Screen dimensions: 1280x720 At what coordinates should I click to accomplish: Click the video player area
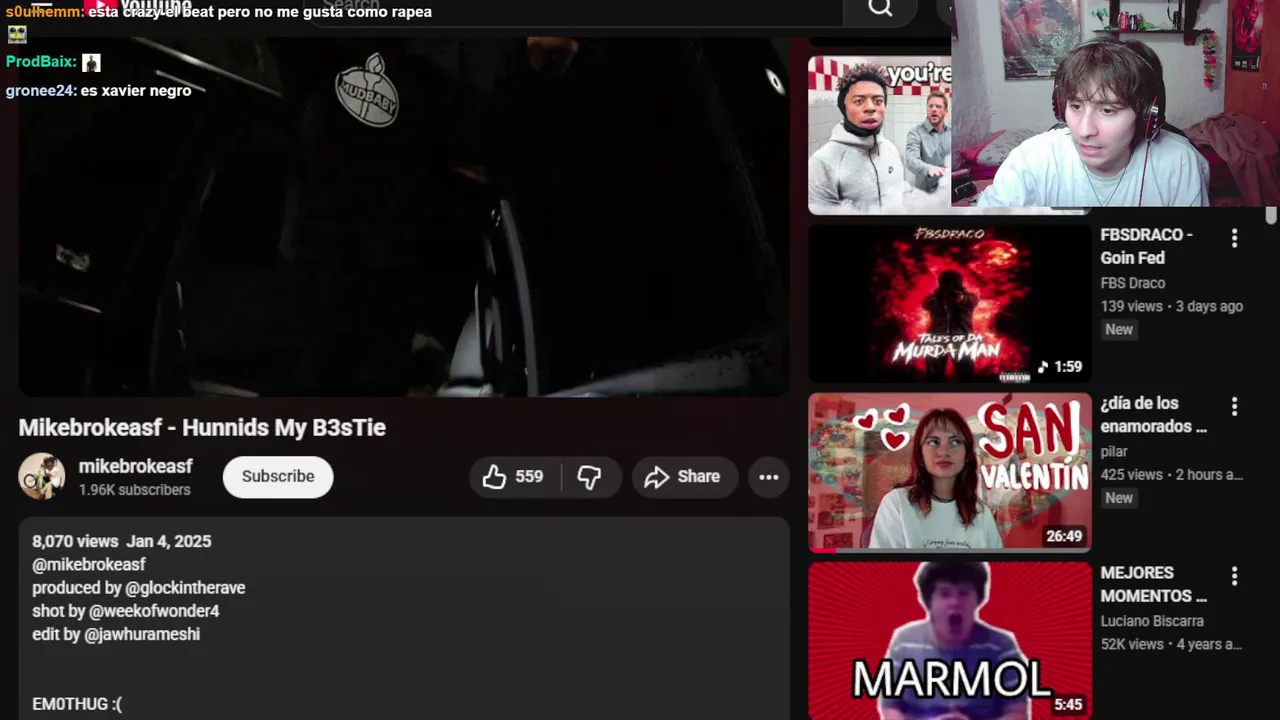click(404, 215)
